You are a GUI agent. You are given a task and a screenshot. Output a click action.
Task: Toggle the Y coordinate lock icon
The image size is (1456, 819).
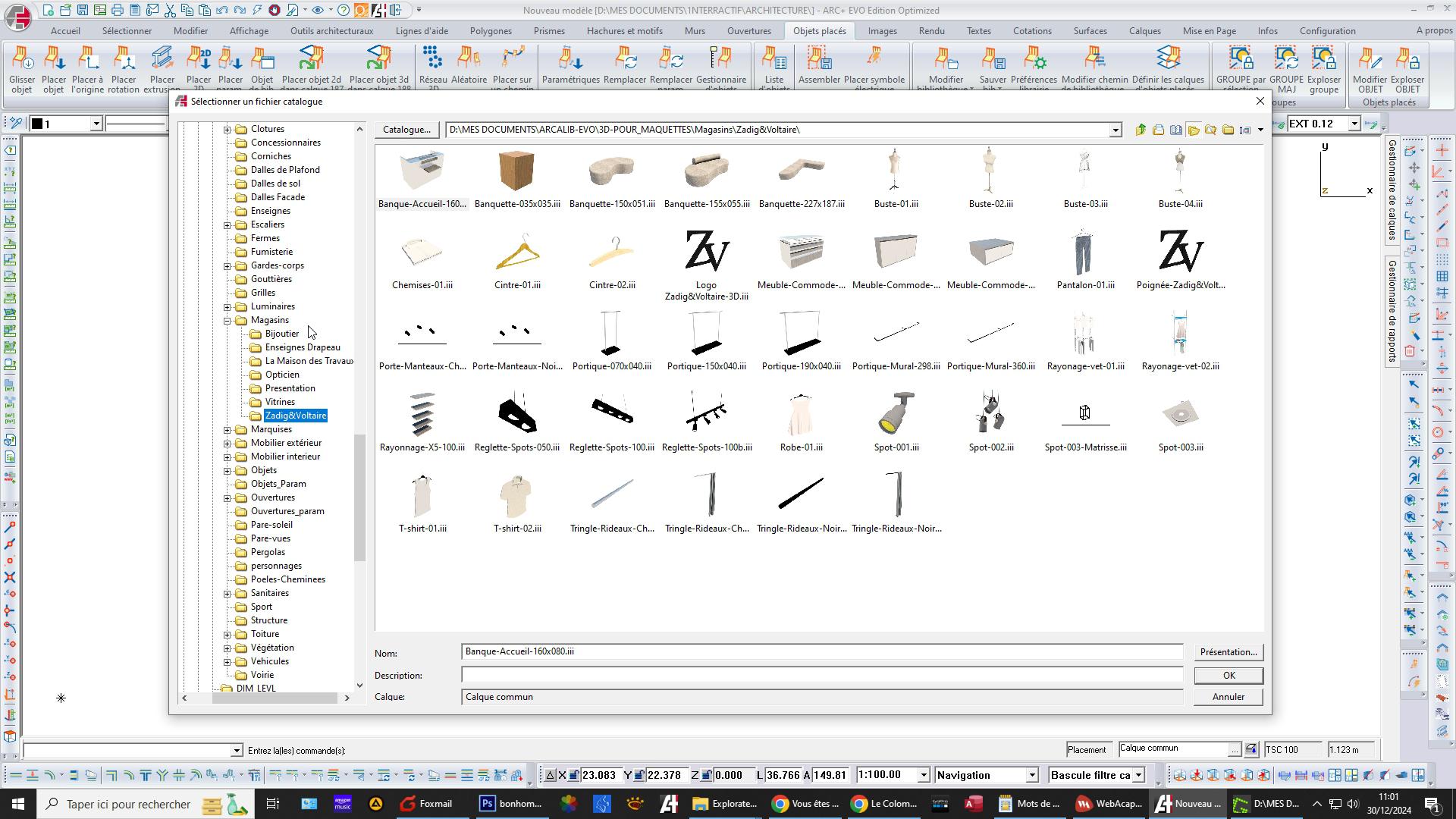[639, 775]
